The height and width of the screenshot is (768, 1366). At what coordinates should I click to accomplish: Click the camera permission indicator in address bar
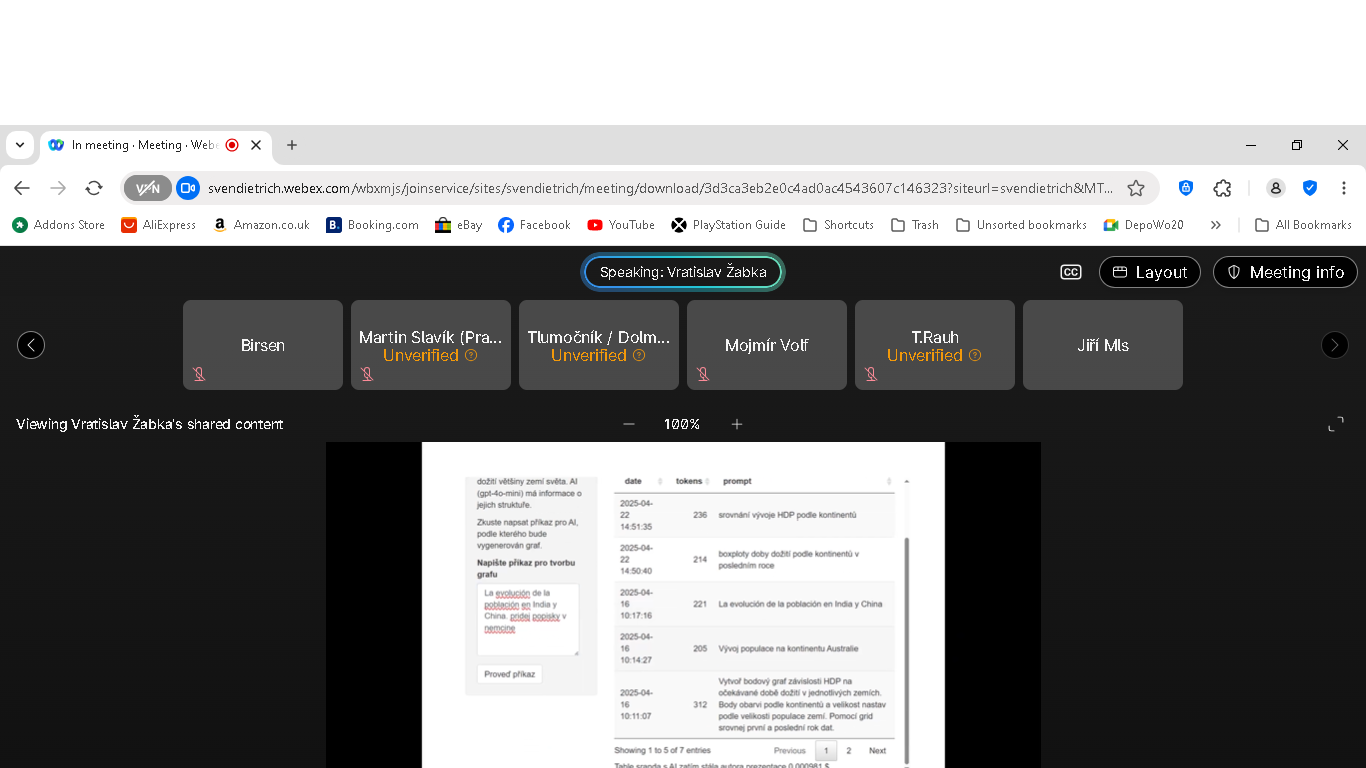coord(188,188)
